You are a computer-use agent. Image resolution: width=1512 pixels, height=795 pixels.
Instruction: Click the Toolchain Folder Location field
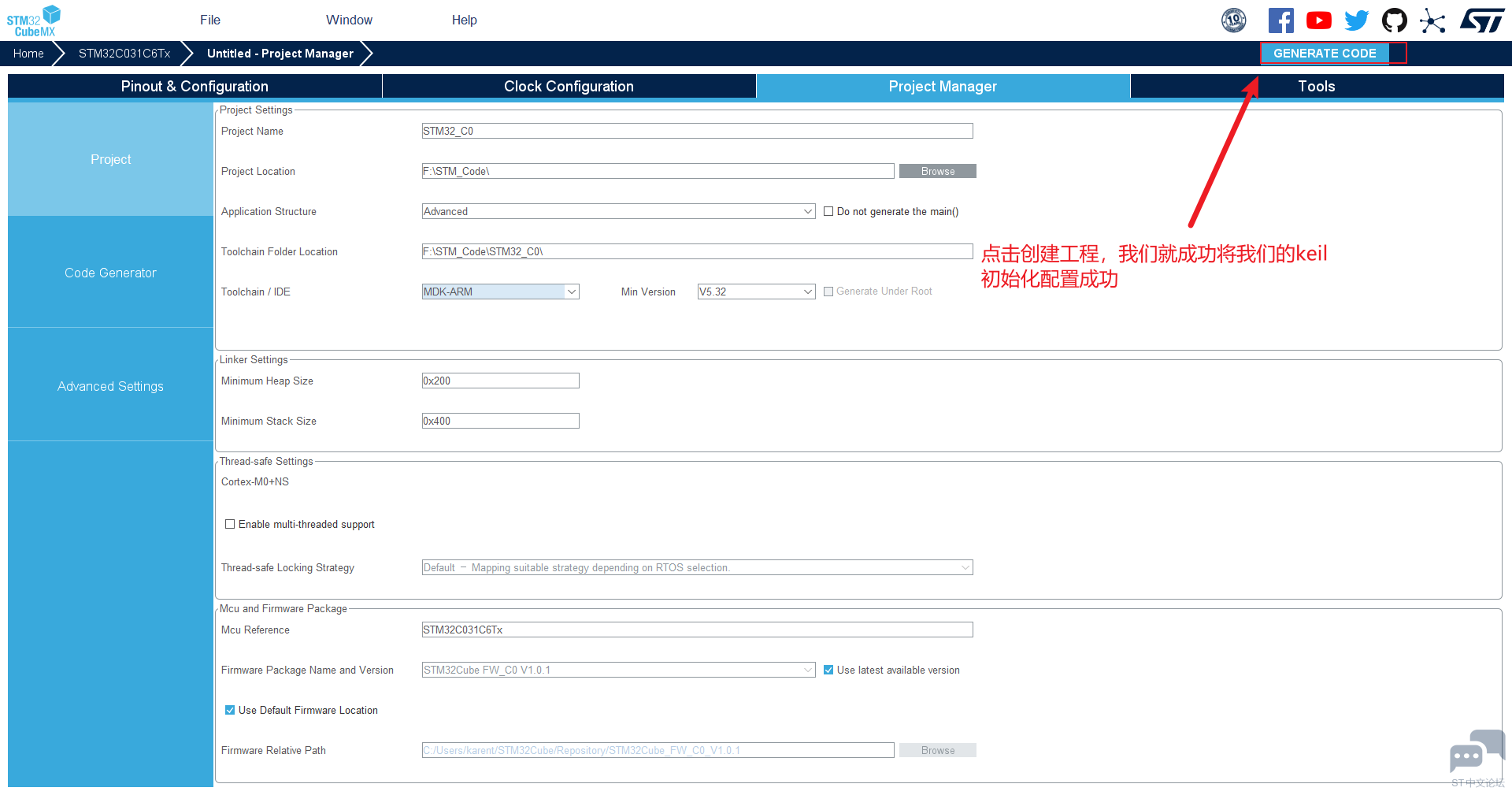pyautogui.click(x=698, y=251)
